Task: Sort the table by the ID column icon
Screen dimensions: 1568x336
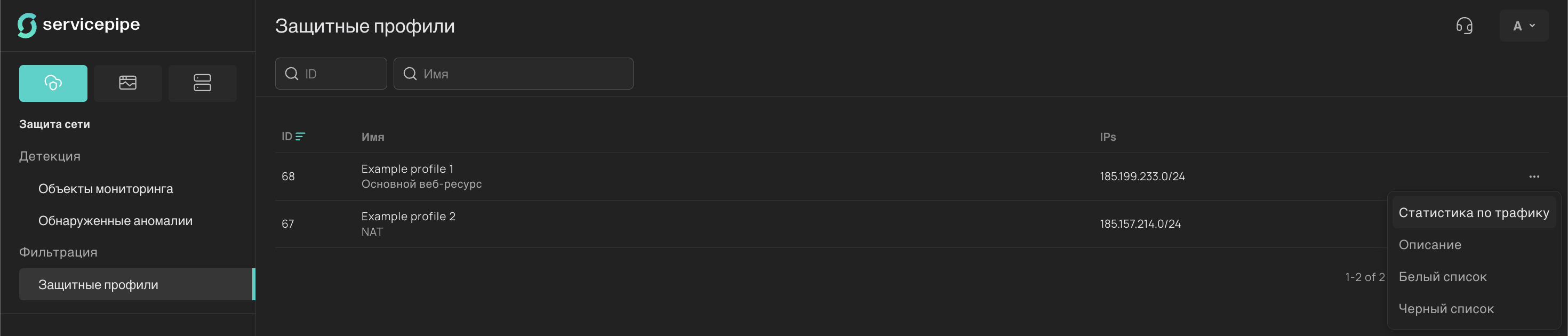Action: (x=300, y=137)
